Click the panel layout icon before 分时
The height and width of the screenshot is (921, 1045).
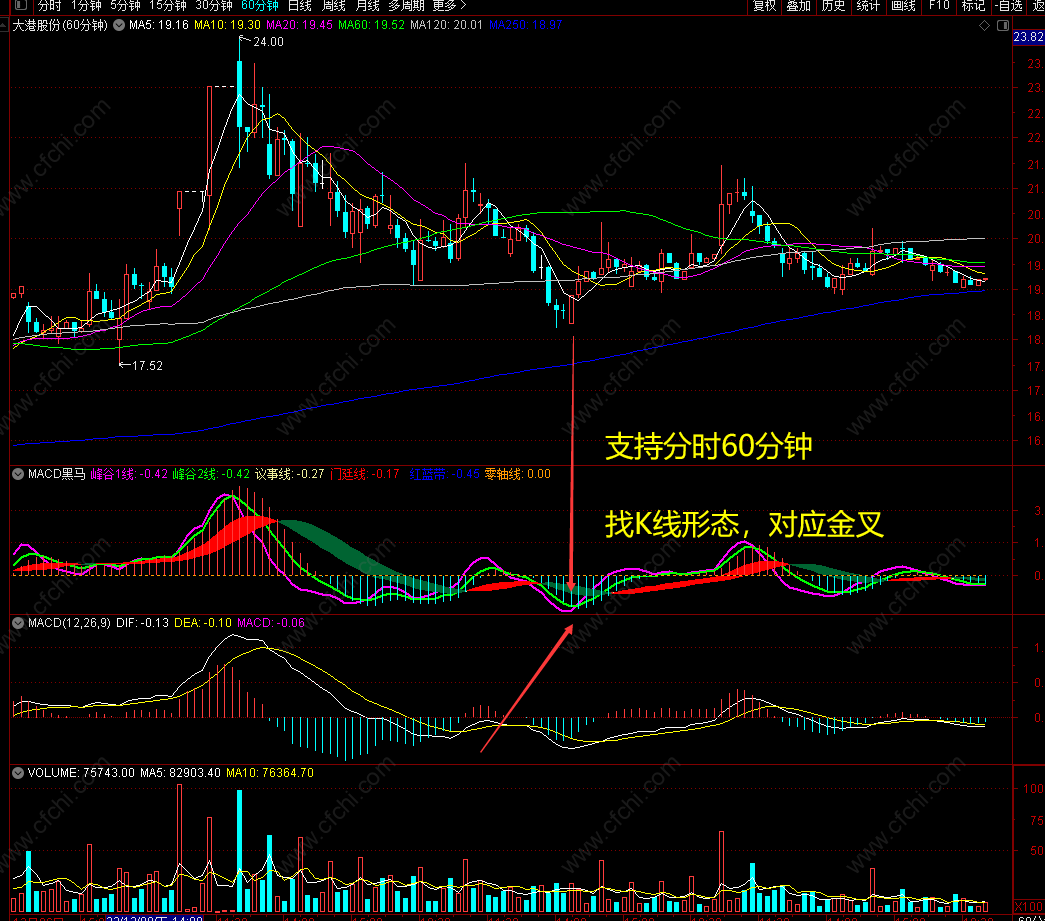[x=21, y=5]
